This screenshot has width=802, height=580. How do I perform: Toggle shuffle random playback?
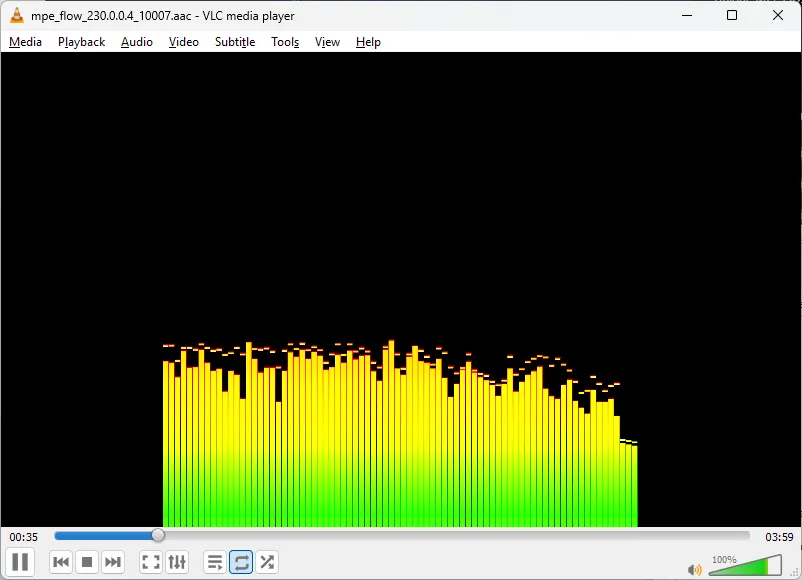pyautogui.click(x=267, y=563)
